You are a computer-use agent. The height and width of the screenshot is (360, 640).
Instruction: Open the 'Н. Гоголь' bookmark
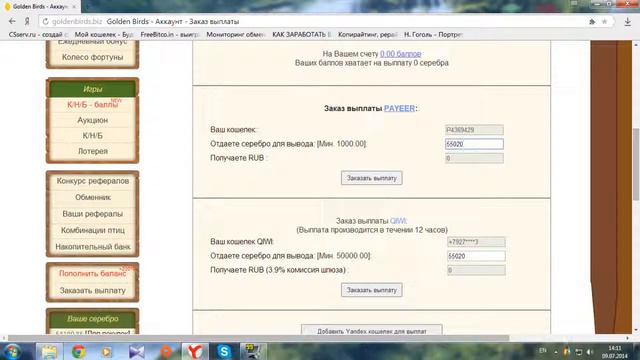tap(433, 35)
